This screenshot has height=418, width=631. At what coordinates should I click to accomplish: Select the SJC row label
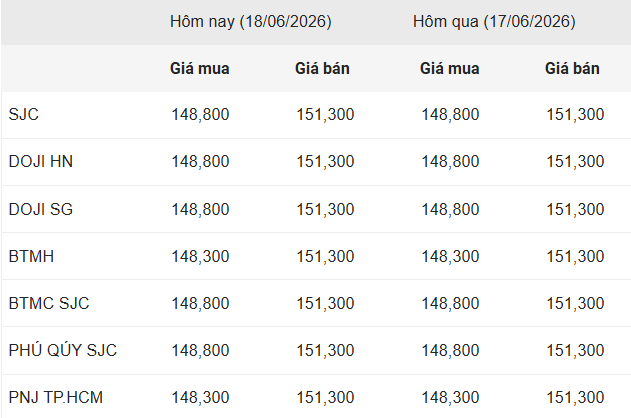pos(24,115)
